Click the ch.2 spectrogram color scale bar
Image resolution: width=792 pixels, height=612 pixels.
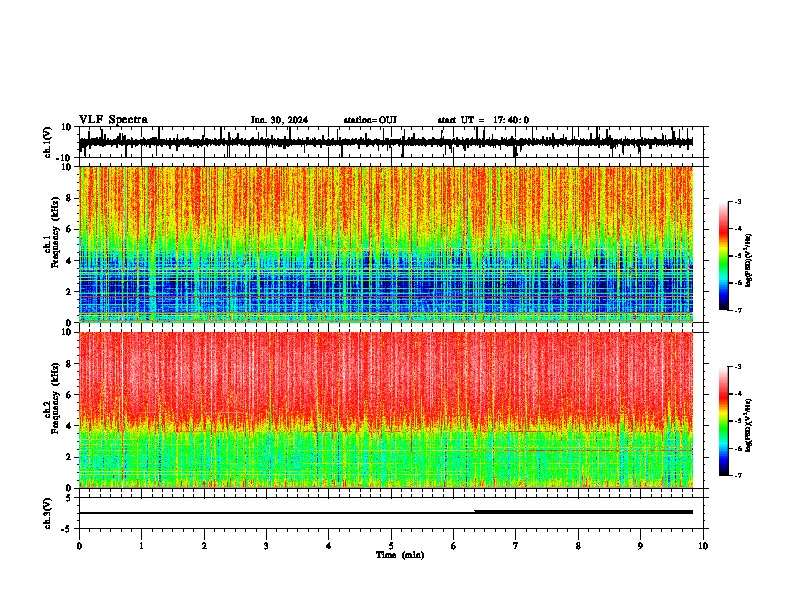pos(724,421)
